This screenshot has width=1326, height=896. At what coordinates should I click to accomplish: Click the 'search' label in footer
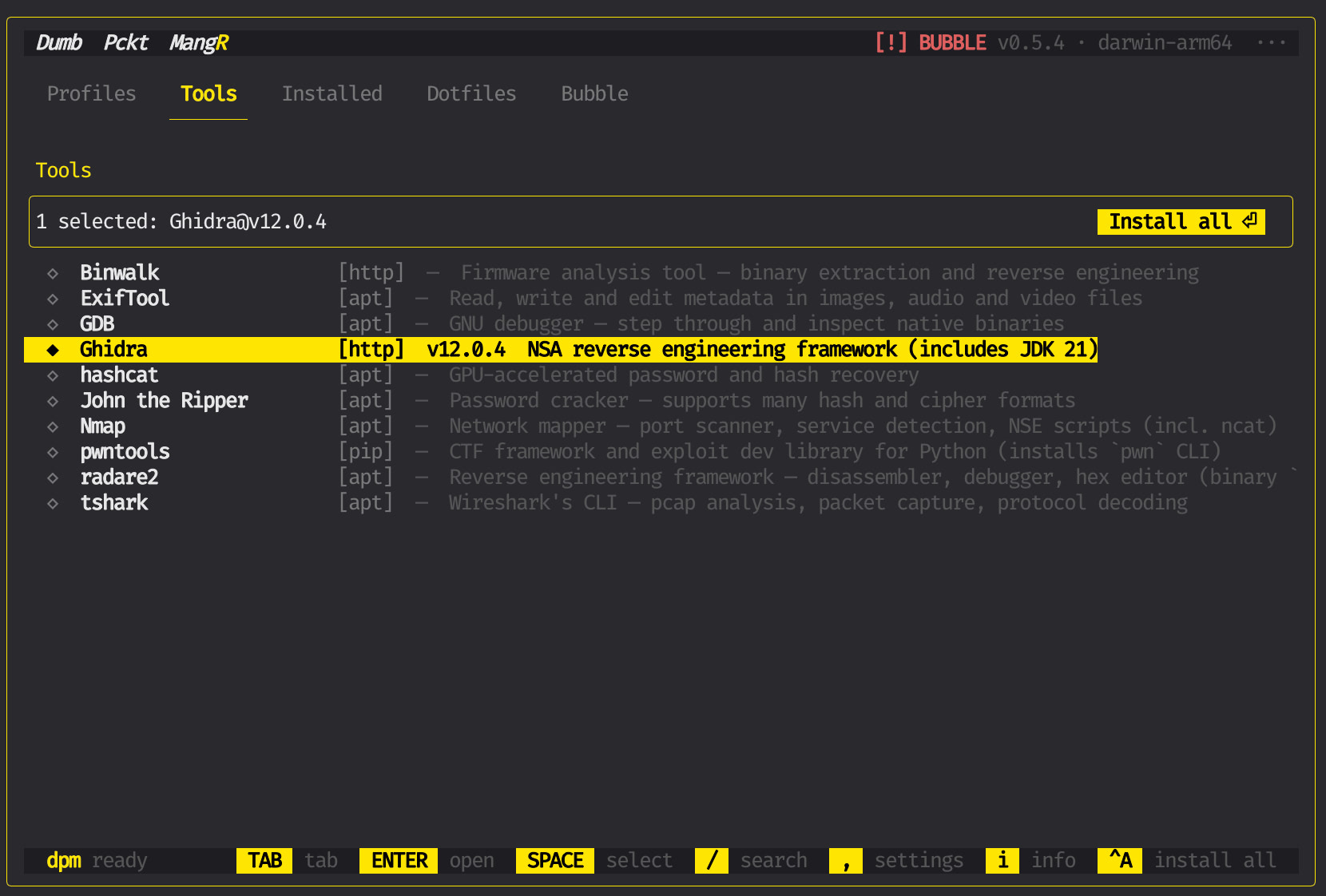click(773, 860)
